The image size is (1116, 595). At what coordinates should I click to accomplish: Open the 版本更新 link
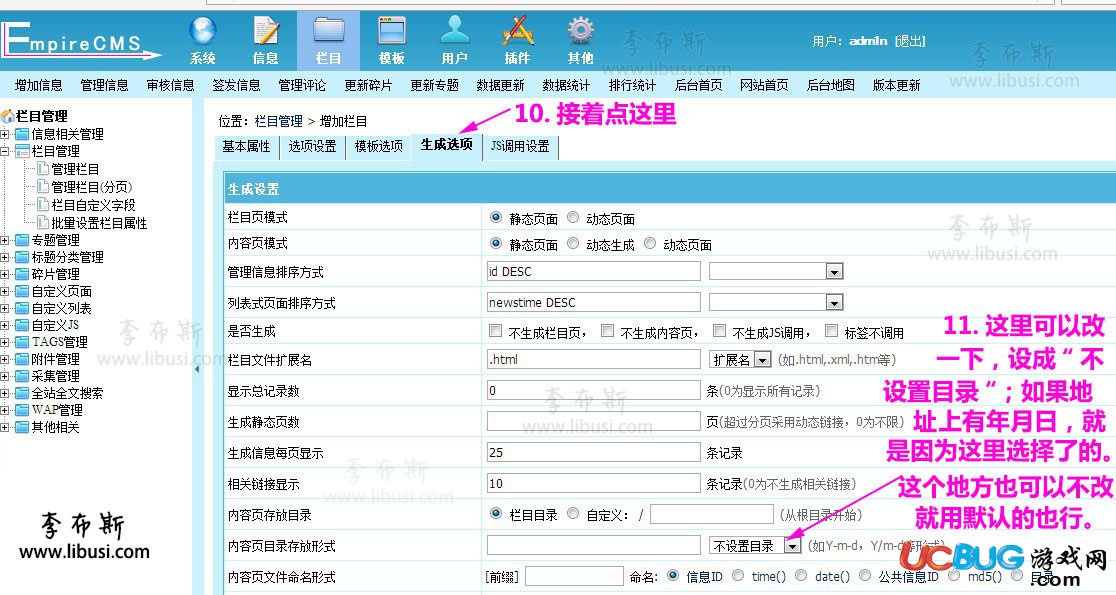click(897, 85)
